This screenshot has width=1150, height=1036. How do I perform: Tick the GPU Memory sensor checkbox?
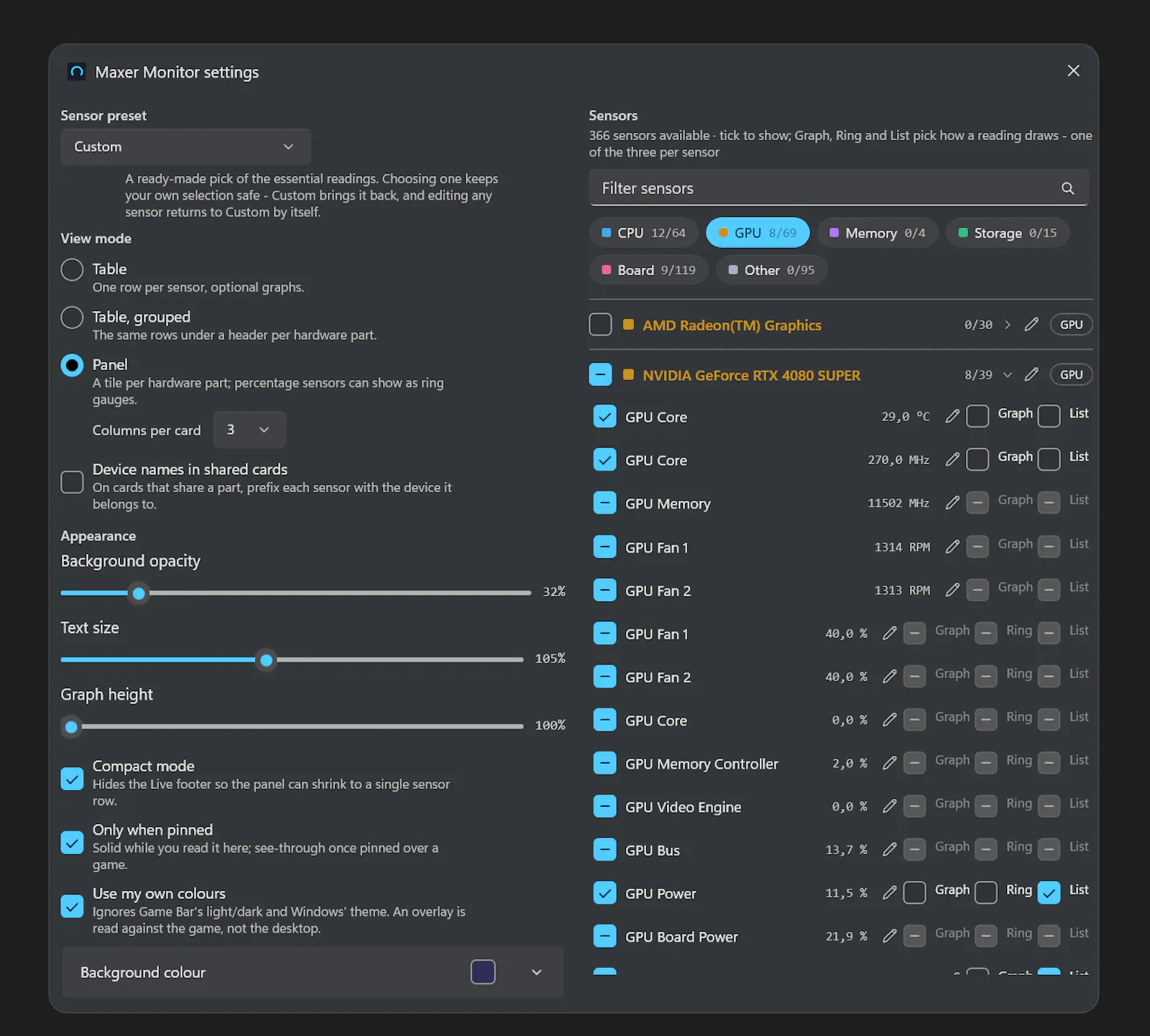604,503
